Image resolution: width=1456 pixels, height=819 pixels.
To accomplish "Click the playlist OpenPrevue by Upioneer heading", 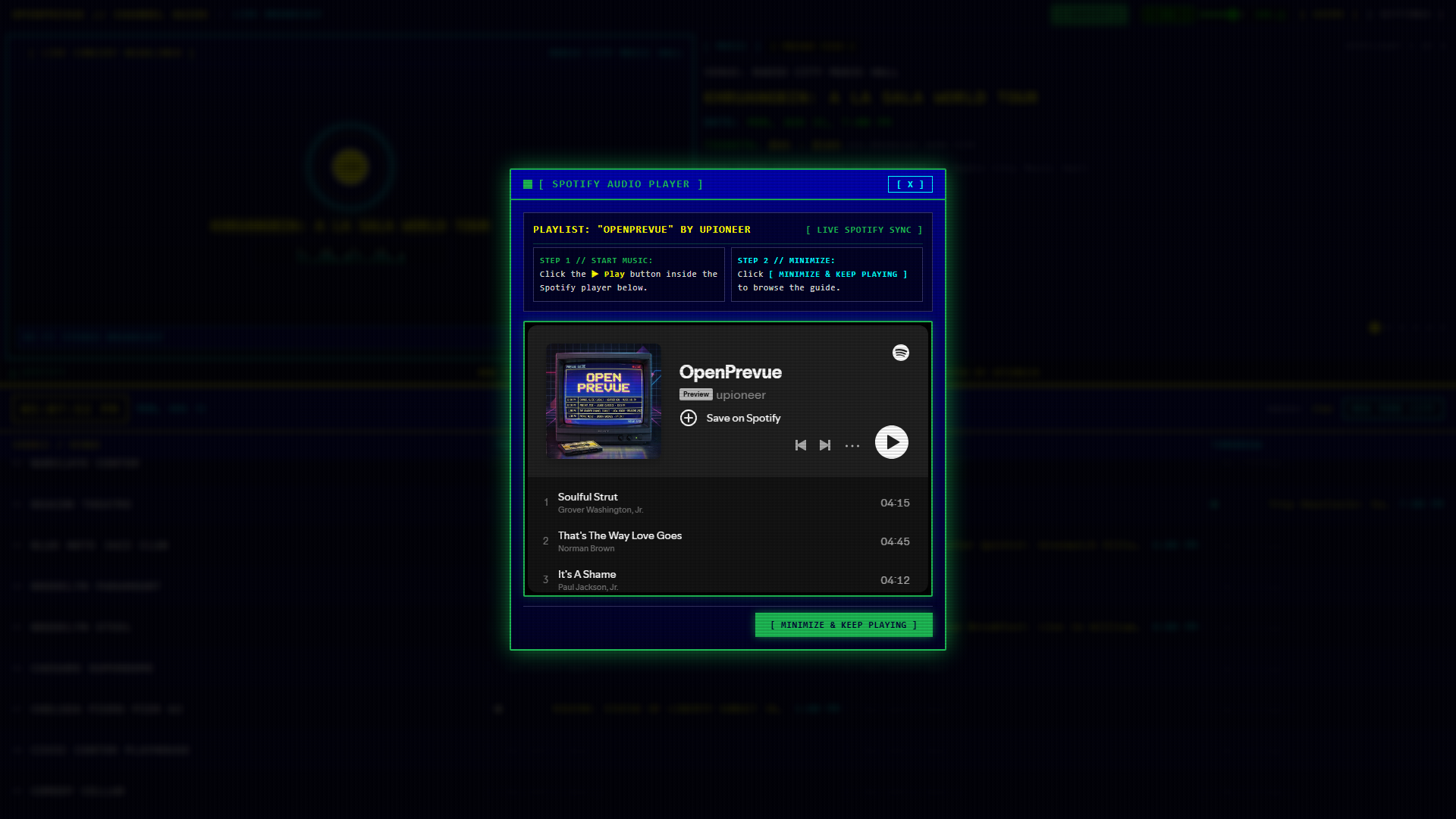I will tap(642, 230).
